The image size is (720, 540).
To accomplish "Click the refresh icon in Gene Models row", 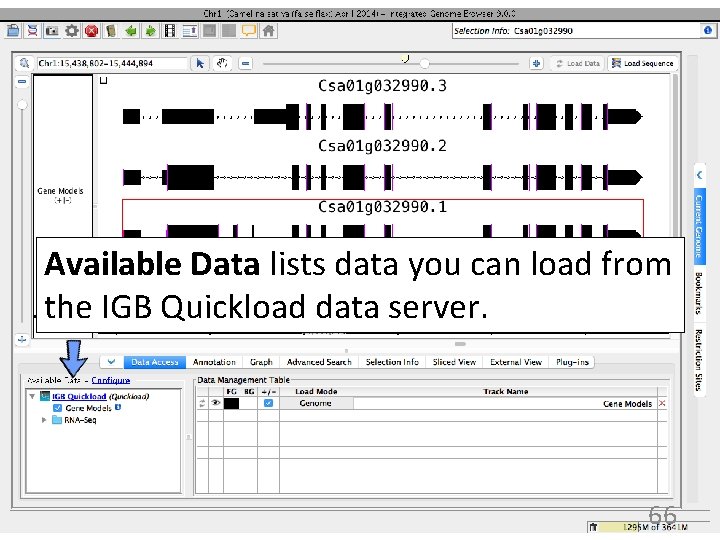I will tap(202, 403).
